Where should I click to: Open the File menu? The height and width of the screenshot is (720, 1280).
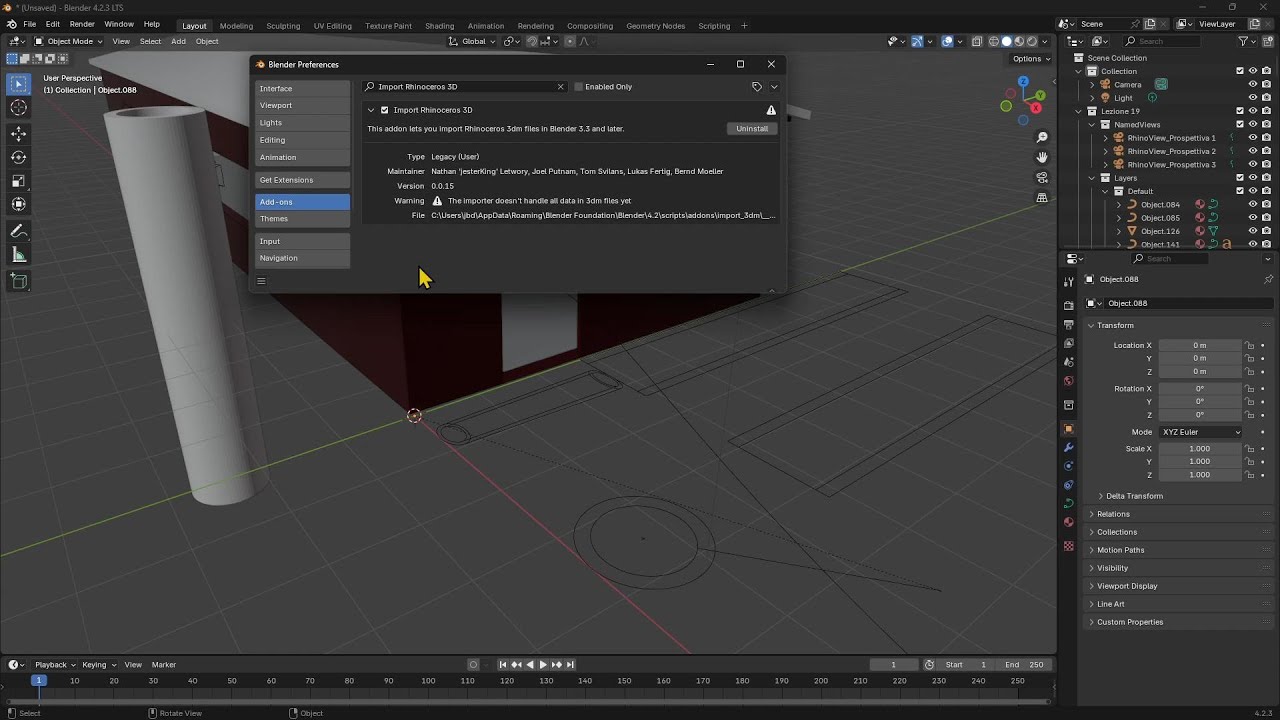click(29, 24)
